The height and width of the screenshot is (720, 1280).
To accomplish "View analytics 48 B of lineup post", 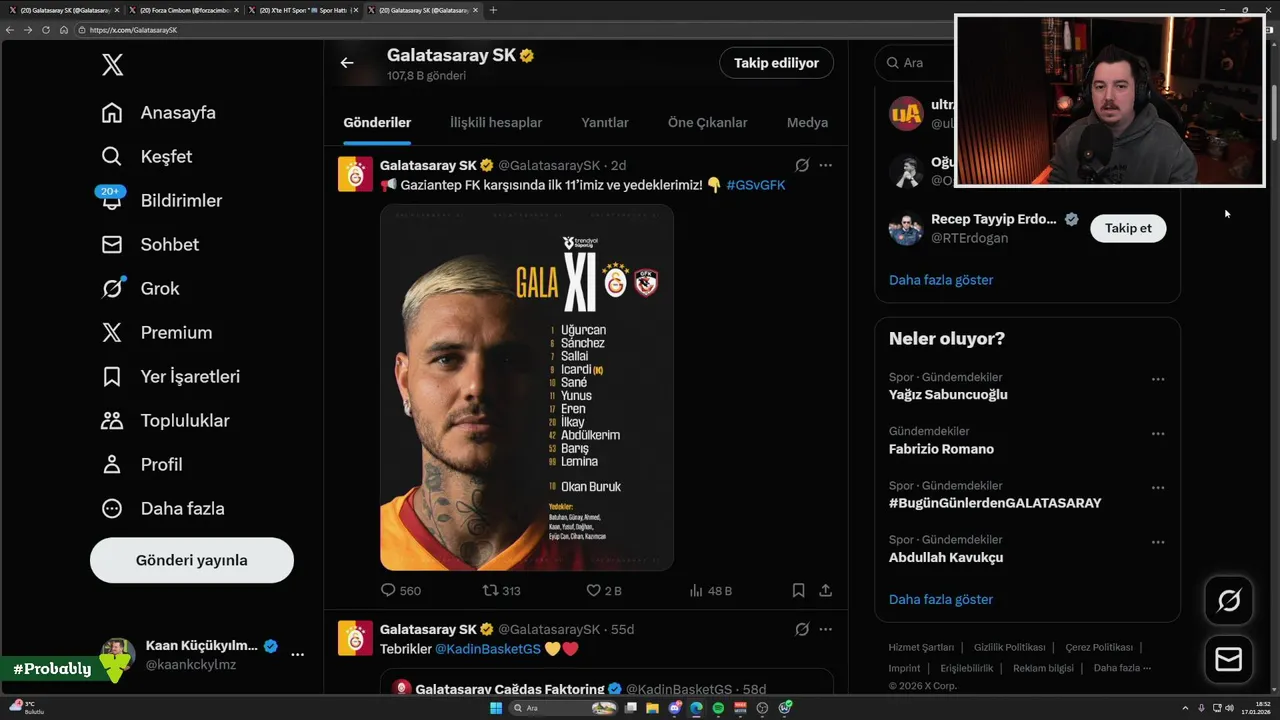I will point(711,591).
